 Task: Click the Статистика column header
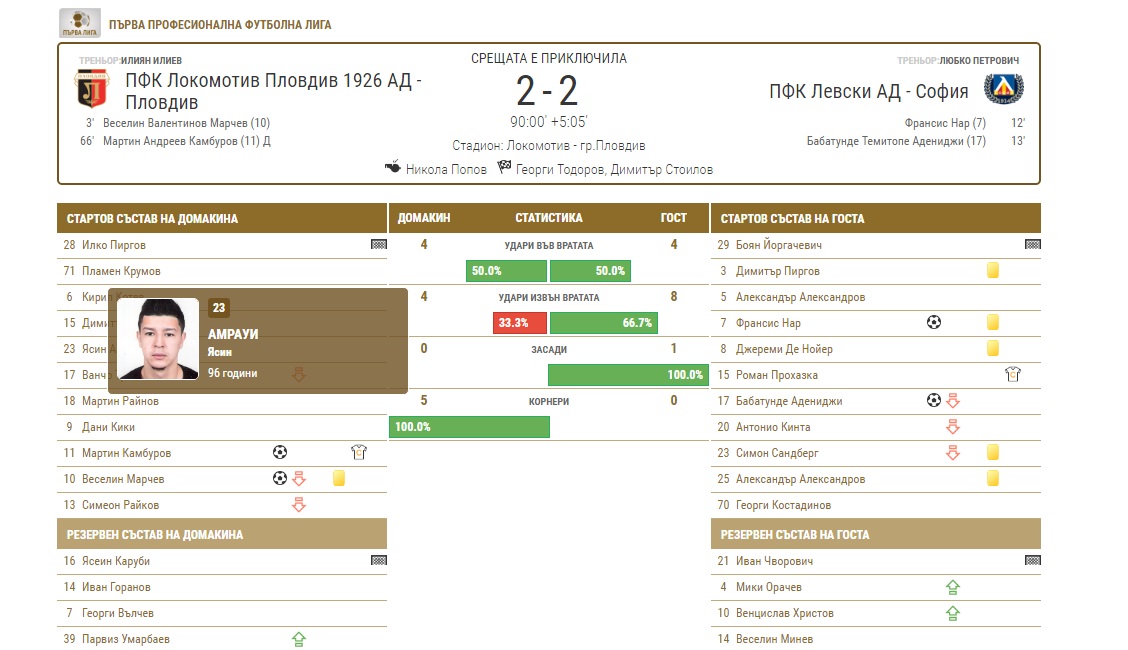pos(549,218)
